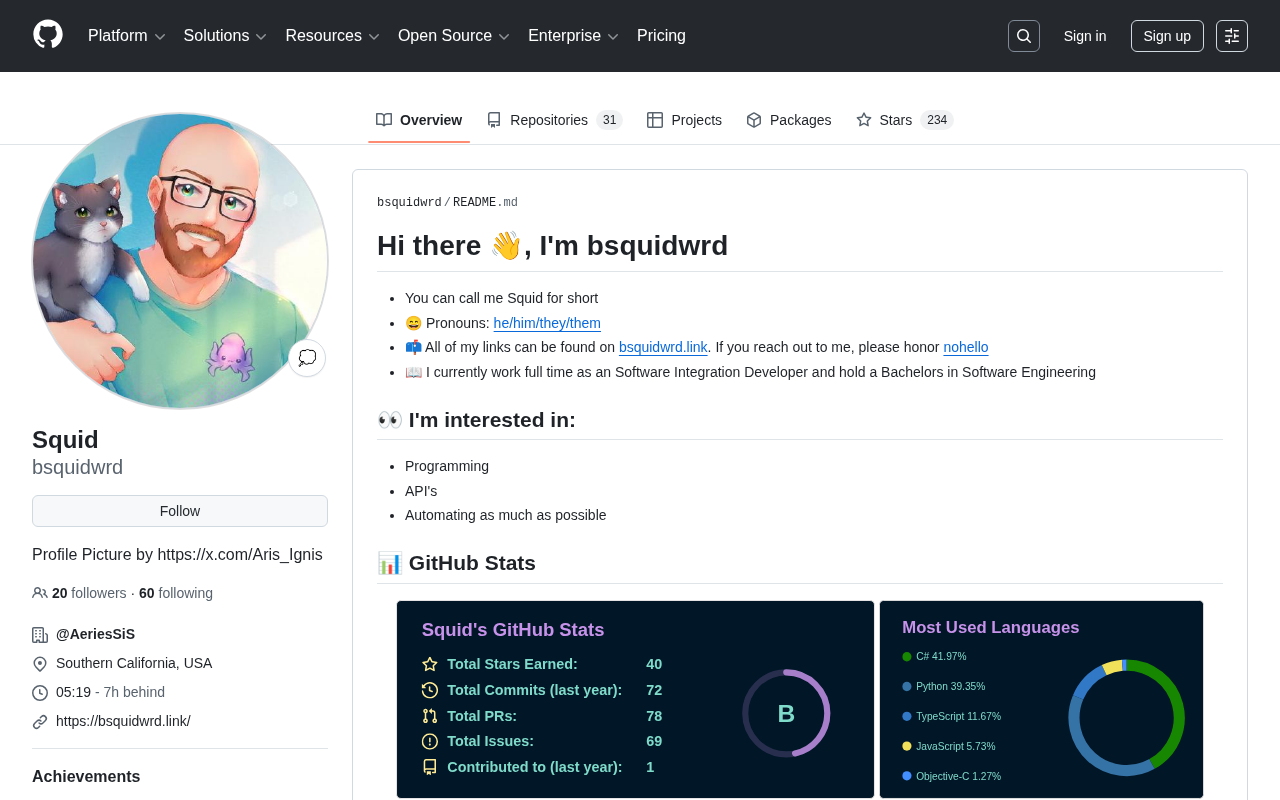This screenshot has height=800, width=1280.
Task: Click the circular B rank indicator
Action: [786, 713]
